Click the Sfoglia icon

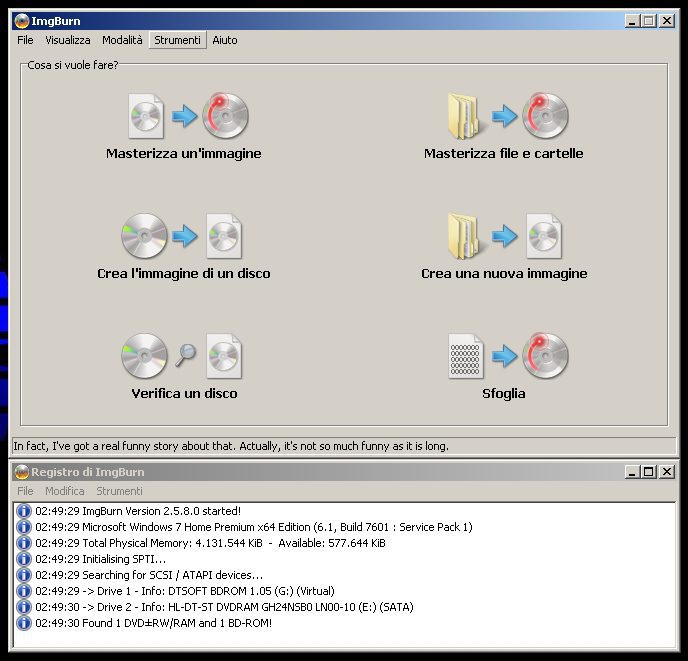coord(503,356)
